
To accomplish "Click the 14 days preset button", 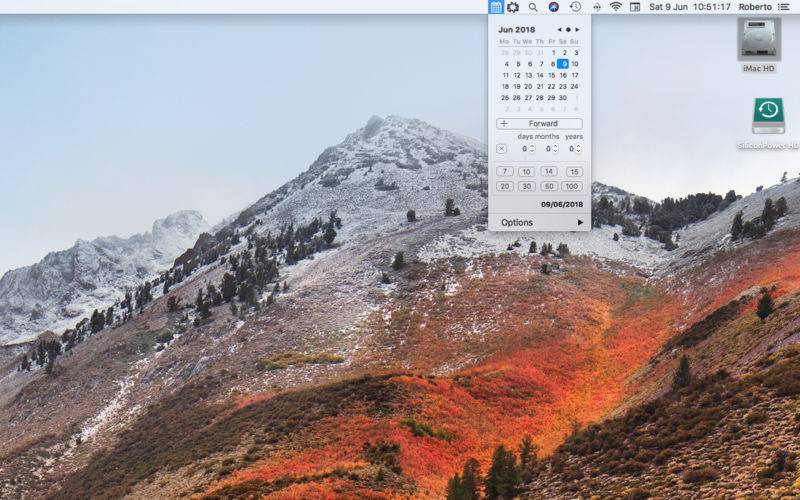I will coord(549,171).
